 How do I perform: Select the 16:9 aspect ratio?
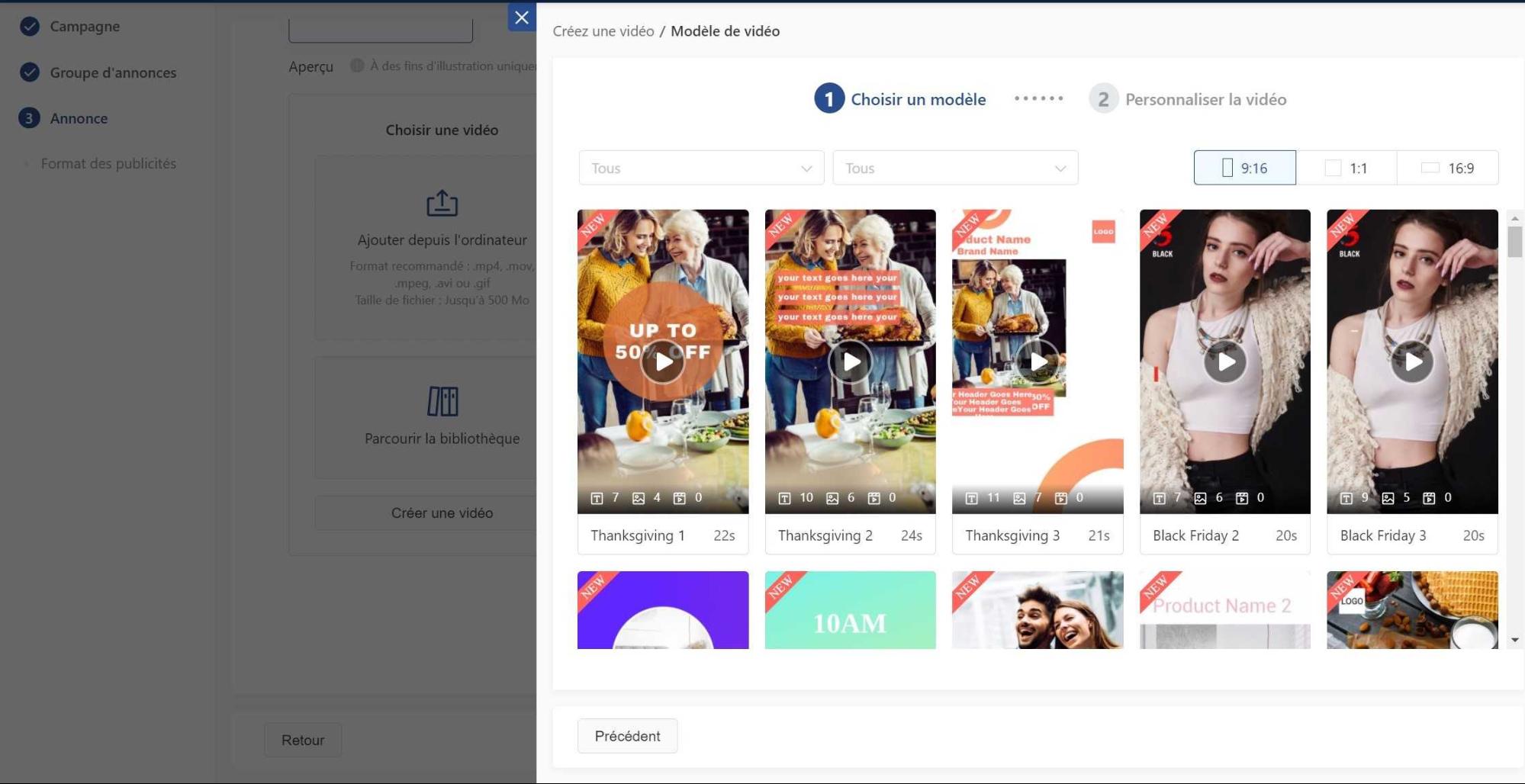(x=1448, y=168)
